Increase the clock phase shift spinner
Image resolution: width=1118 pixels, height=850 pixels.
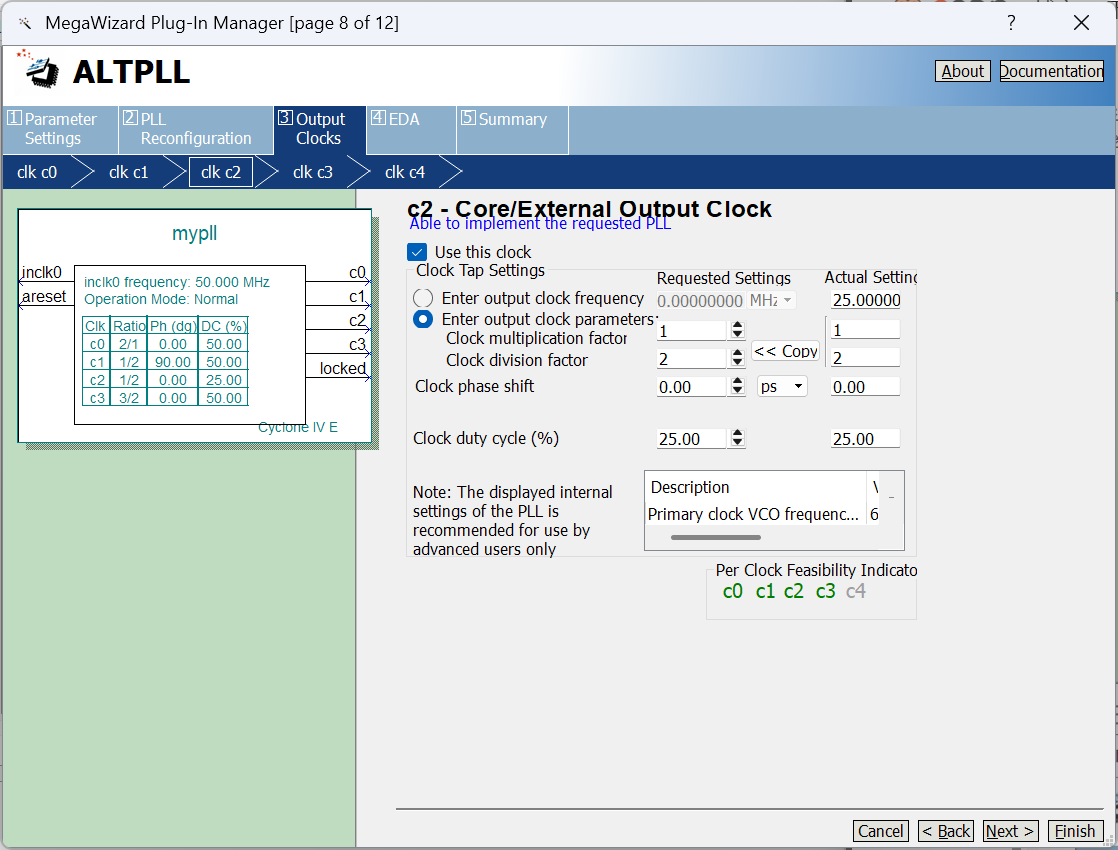tap(738, 382)
